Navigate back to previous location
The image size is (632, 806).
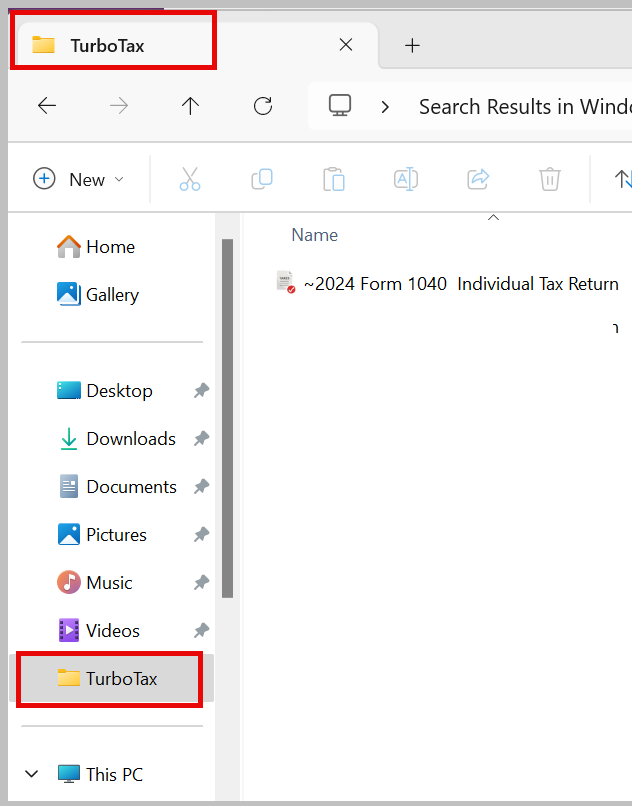click(47, 106)
